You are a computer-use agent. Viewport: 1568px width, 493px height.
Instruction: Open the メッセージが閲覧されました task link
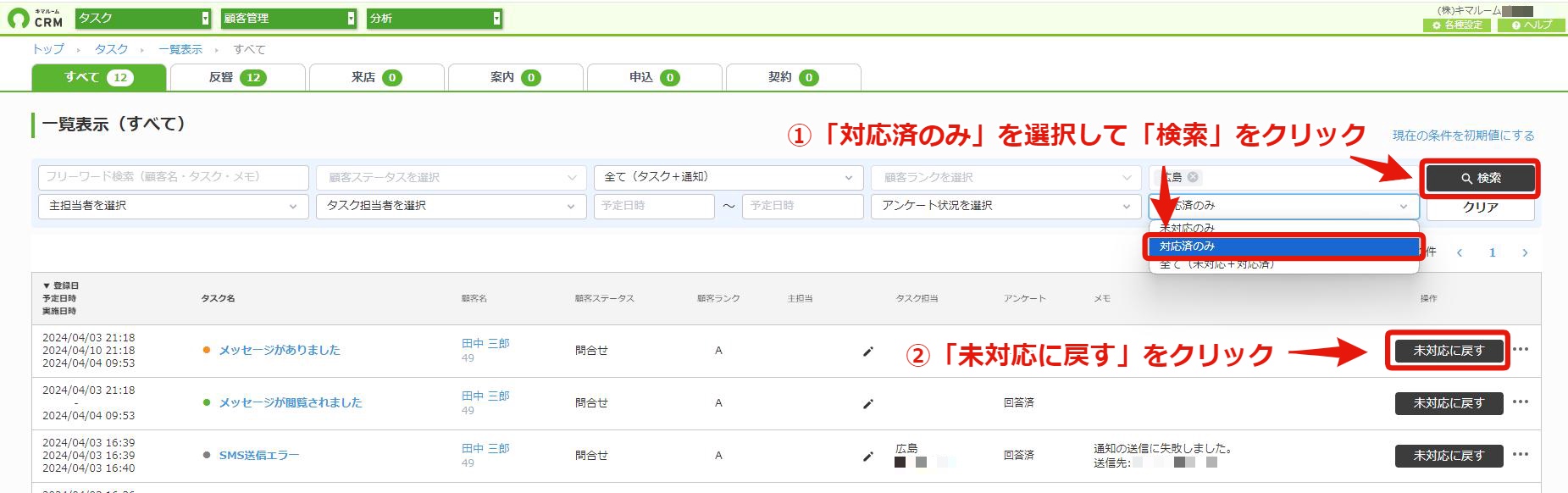tap(290, 403)
